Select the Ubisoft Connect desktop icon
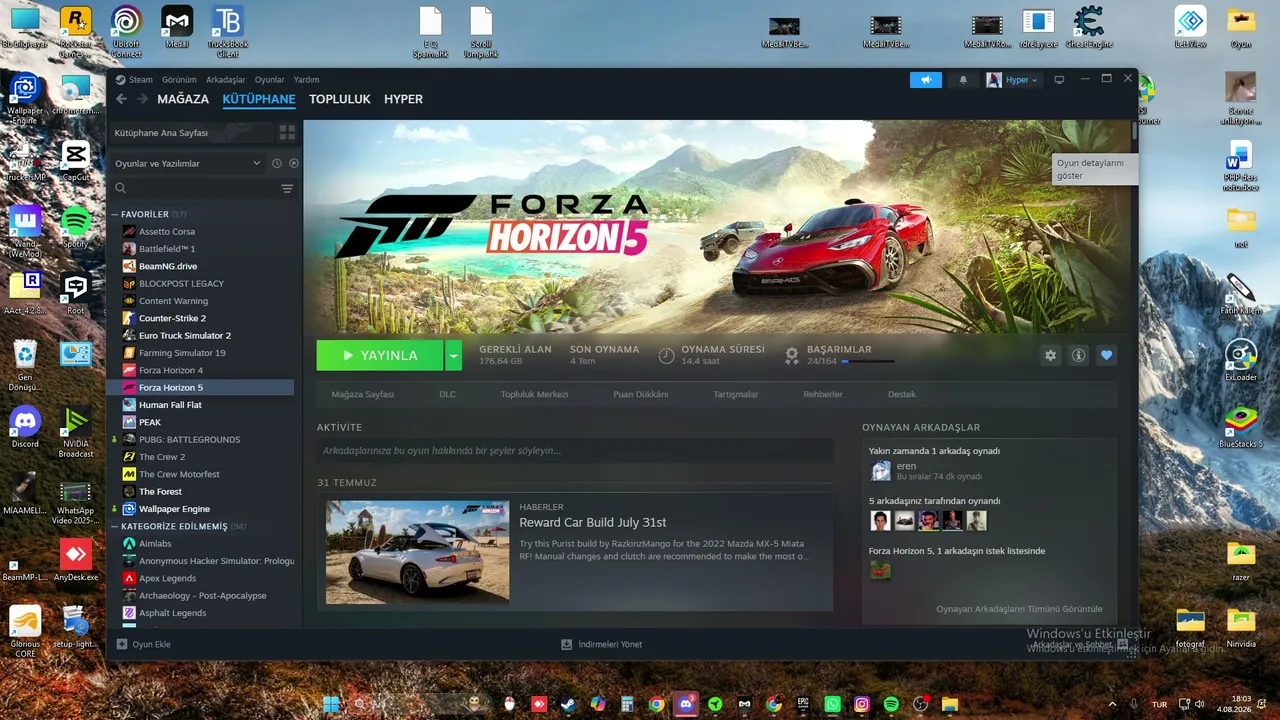Screen dimensions: 1280x720 pos(126,30)
